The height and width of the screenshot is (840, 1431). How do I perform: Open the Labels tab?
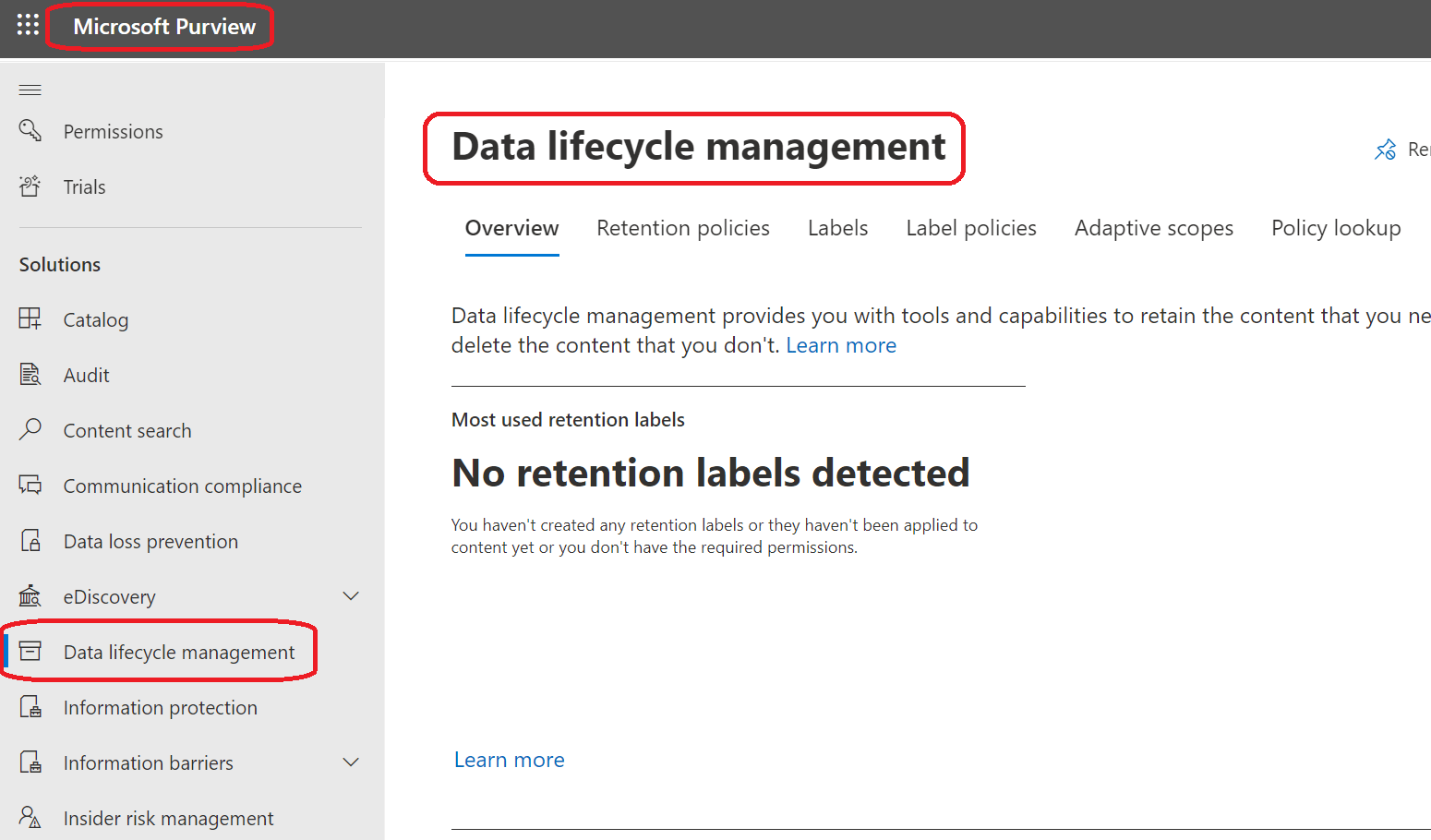click(837, 228)
